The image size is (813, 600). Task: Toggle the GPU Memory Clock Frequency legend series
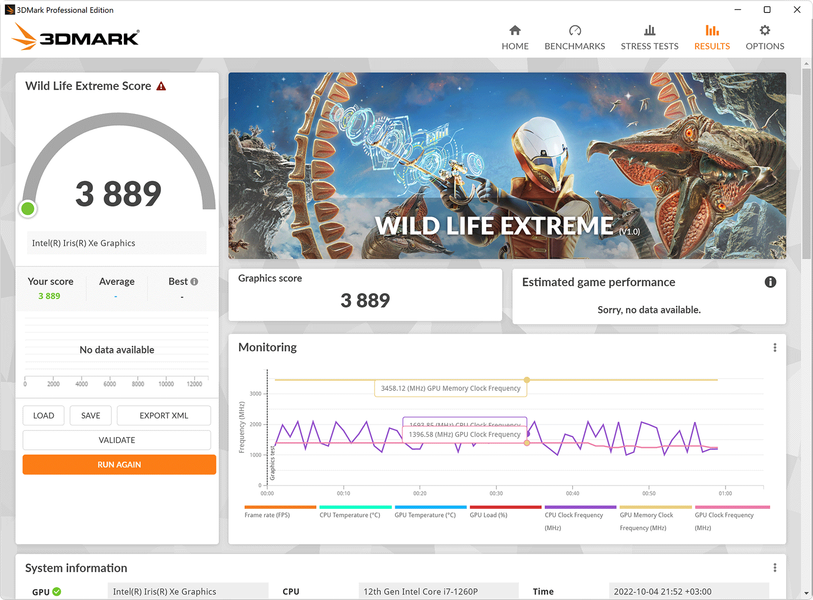(655, 518)
